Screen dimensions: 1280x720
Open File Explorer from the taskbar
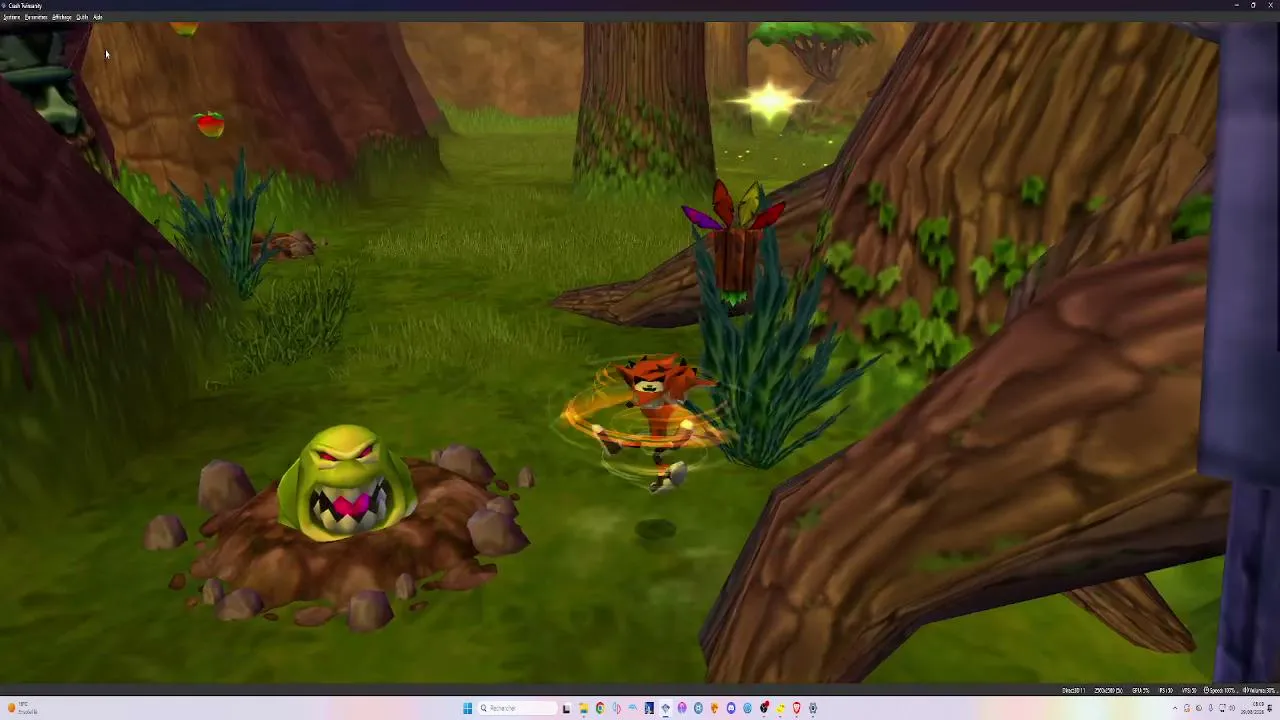pos(583,708)
